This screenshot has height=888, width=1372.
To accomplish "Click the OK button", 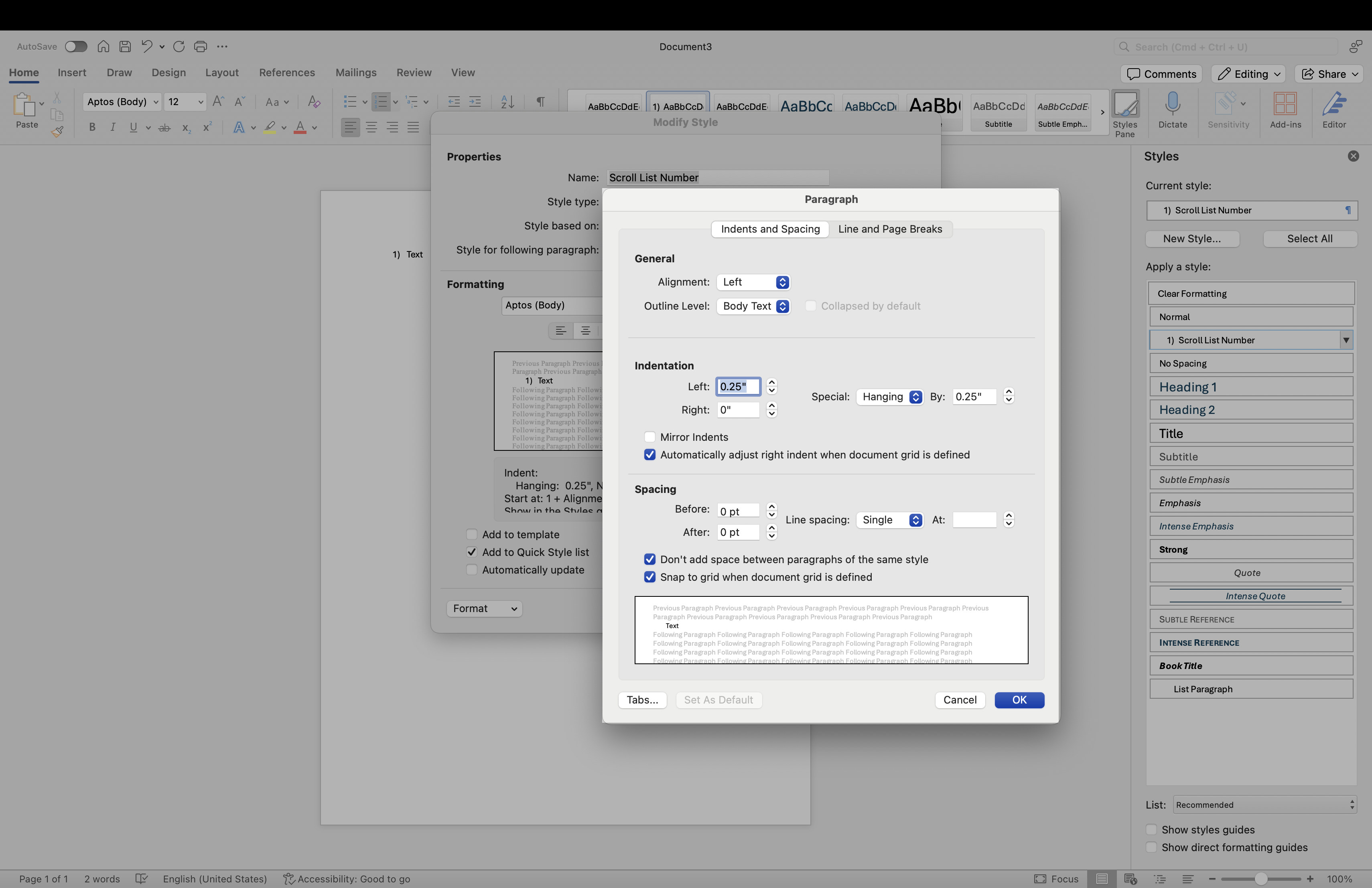I will tap(1019, 699).
